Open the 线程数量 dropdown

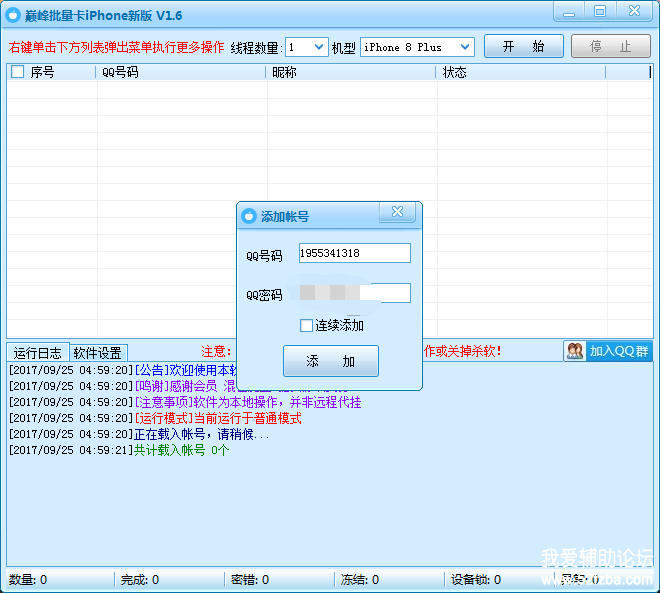point(319,47)
